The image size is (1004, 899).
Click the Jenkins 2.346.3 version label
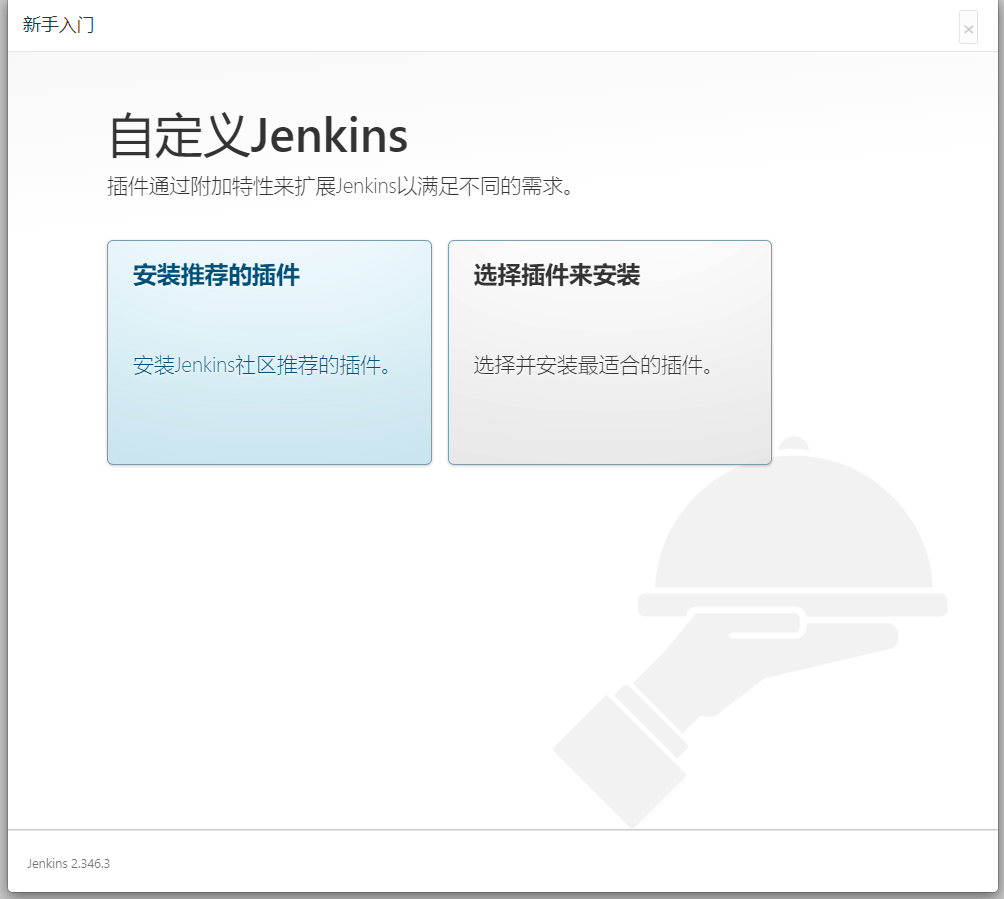point(68,862)
